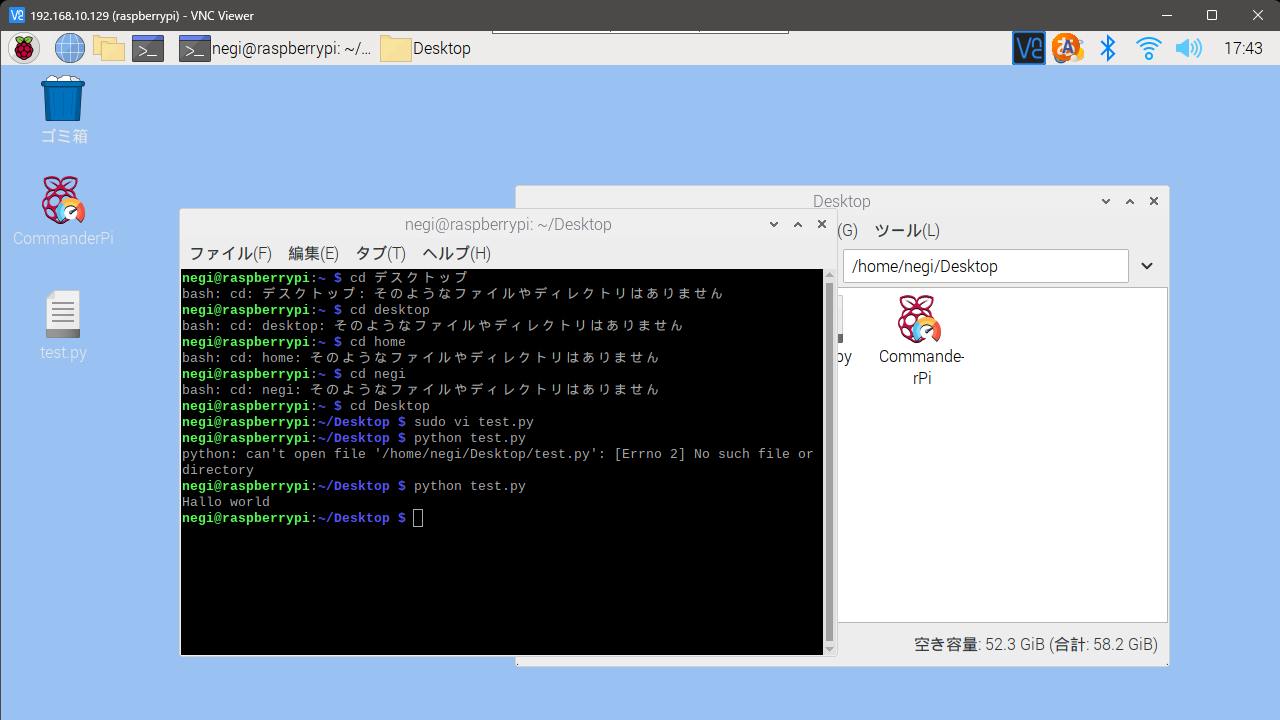The height and width of the screenshot is (720, 1280).
Task: Open the Raspberry Pi applications menu
Action: coord(24,48)
